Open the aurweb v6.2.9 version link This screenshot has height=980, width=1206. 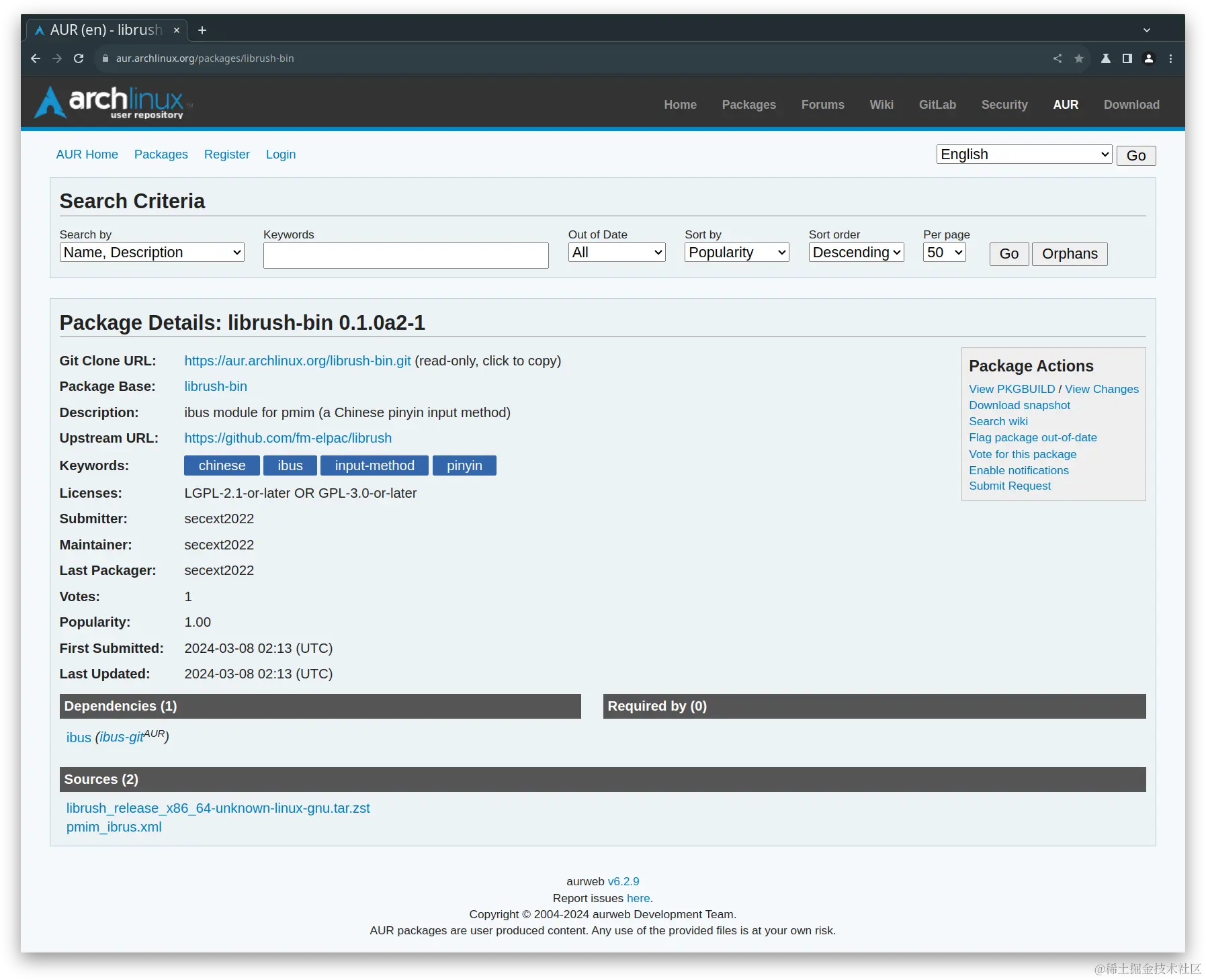point(623,881)
